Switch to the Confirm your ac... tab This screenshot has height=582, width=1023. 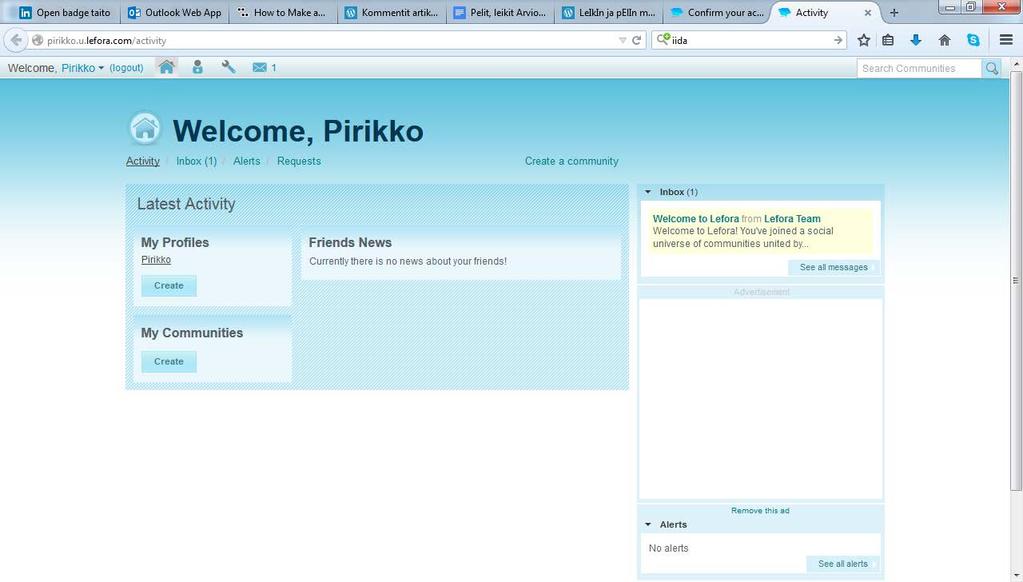717,12
